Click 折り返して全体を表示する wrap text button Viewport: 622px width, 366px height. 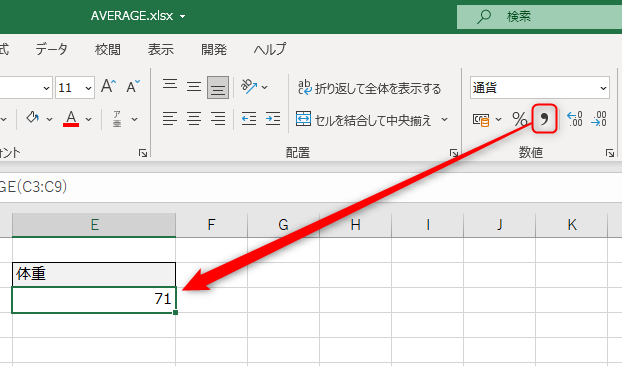[x=369, y=88]
